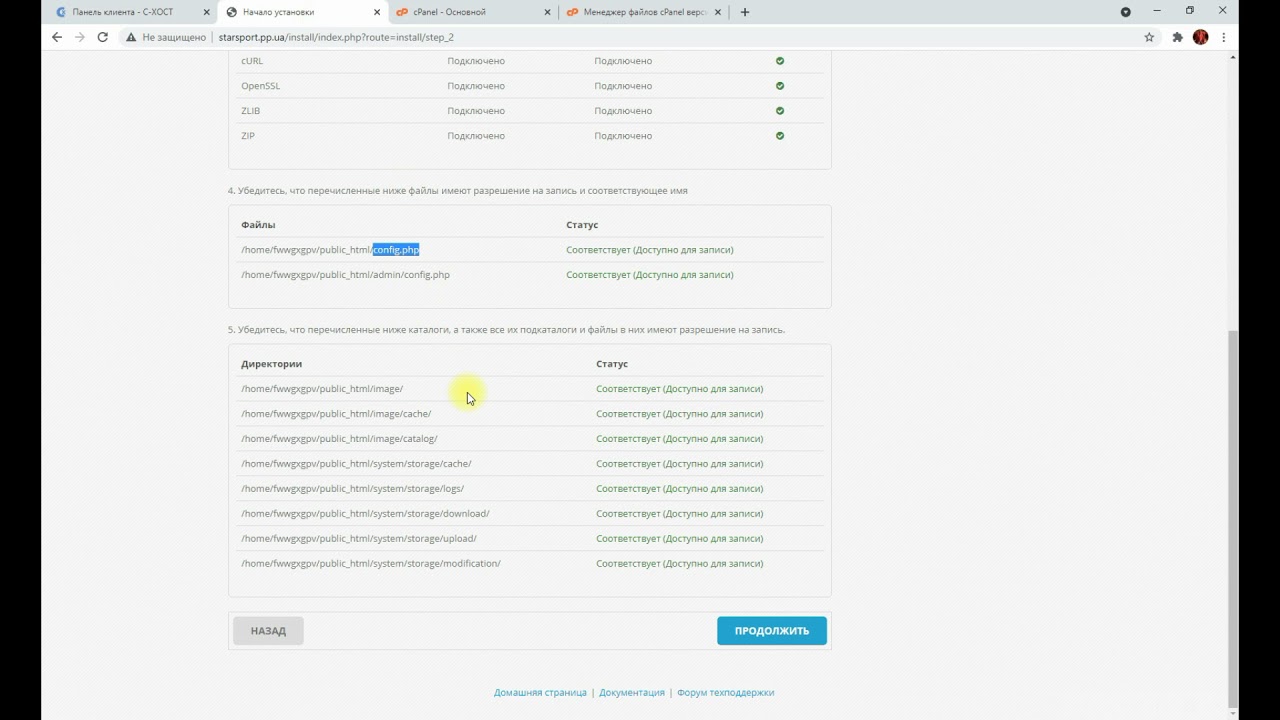
Task: Click the system/storage/modification/ directory path
Action: click(371, 564)
